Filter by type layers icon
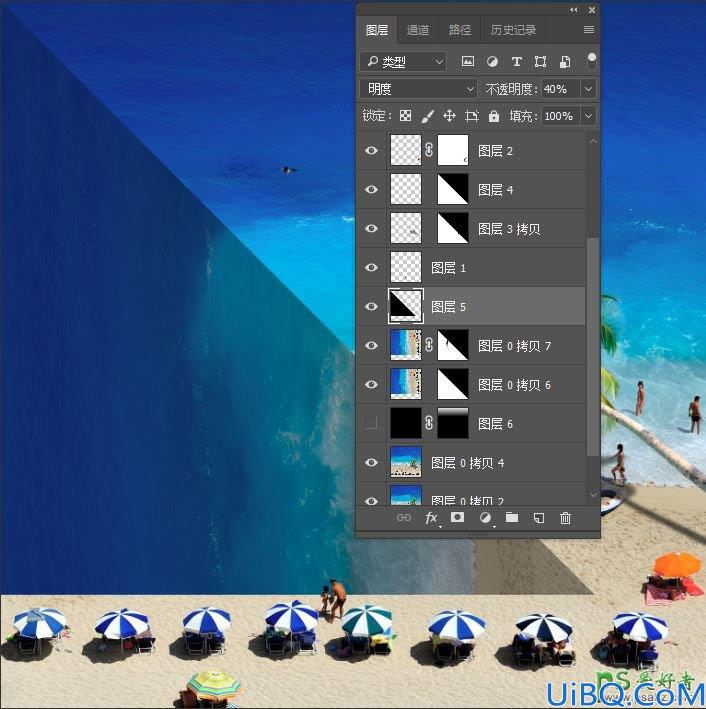 [516, 61]
